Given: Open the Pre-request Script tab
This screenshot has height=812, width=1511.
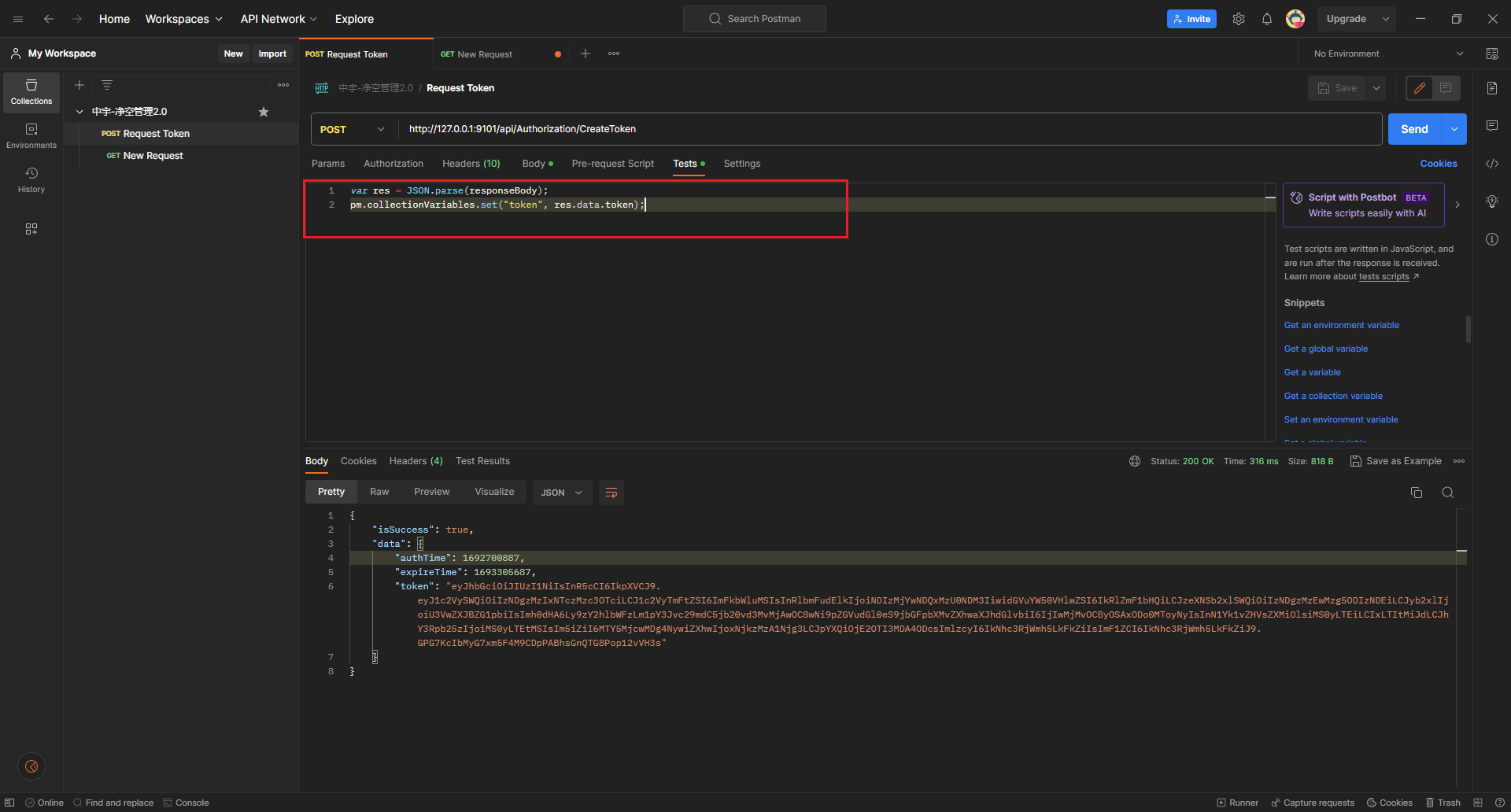Looking at the screenshot, I should pos(613,164).
